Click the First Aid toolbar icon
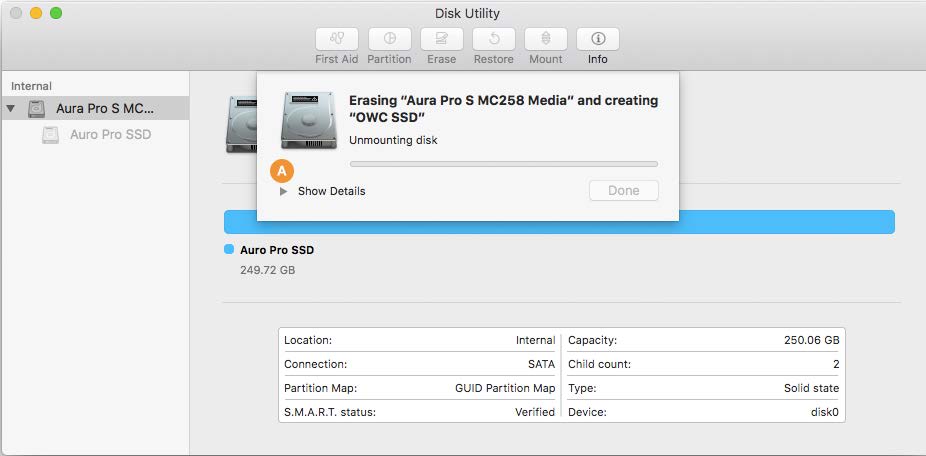This screenshot has height=456, width=926. pyautogui.click(x=337, y=39)
